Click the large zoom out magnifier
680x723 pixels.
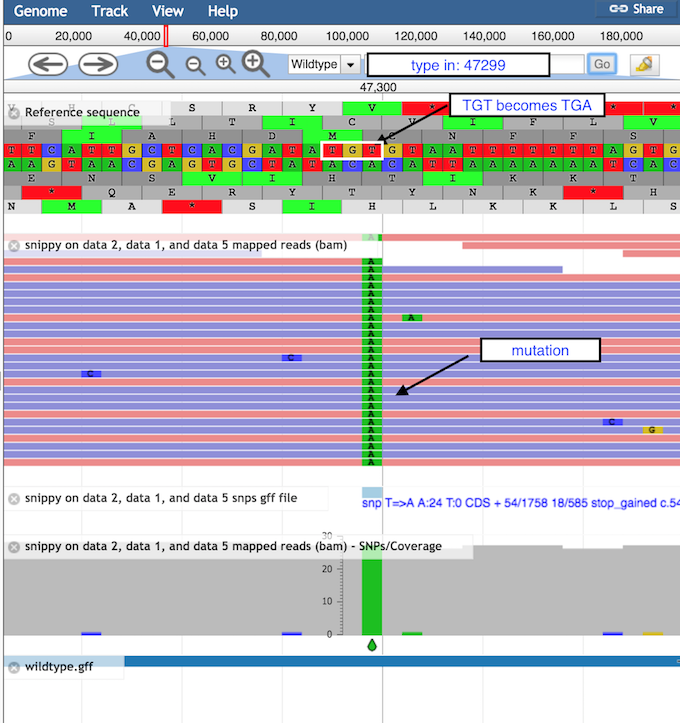point(160,64)
